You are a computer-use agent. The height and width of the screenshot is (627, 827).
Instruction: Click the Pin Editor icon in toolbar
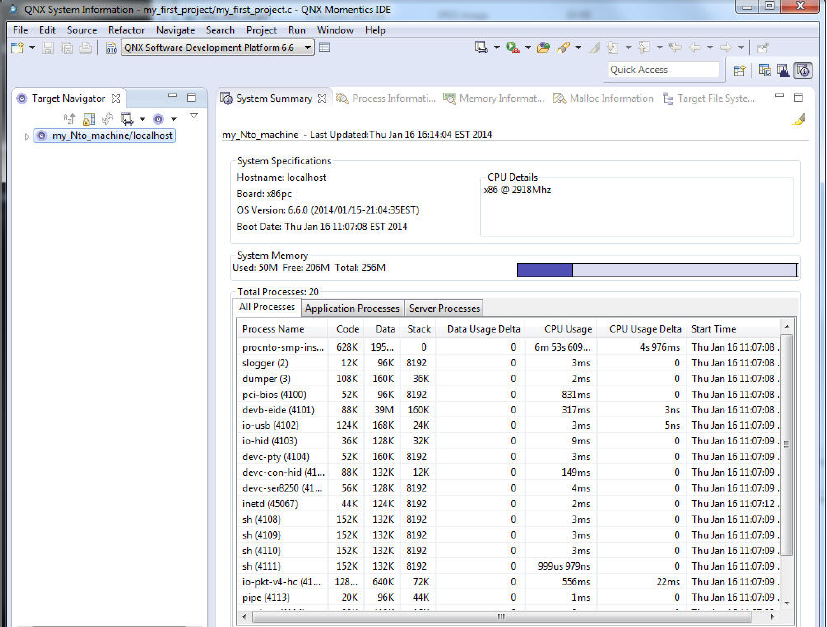click(x=762, y=48)
